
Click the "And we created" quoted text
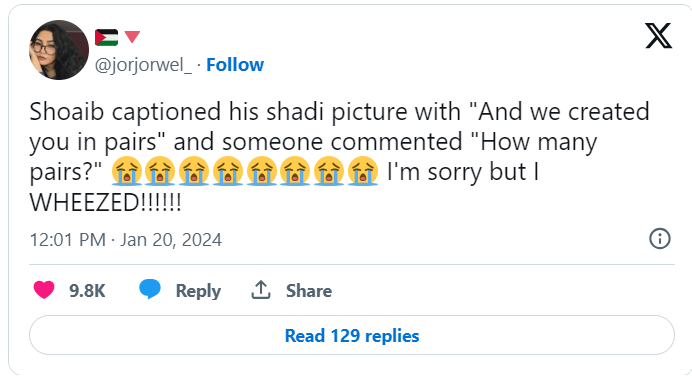(x=561, y=111)
